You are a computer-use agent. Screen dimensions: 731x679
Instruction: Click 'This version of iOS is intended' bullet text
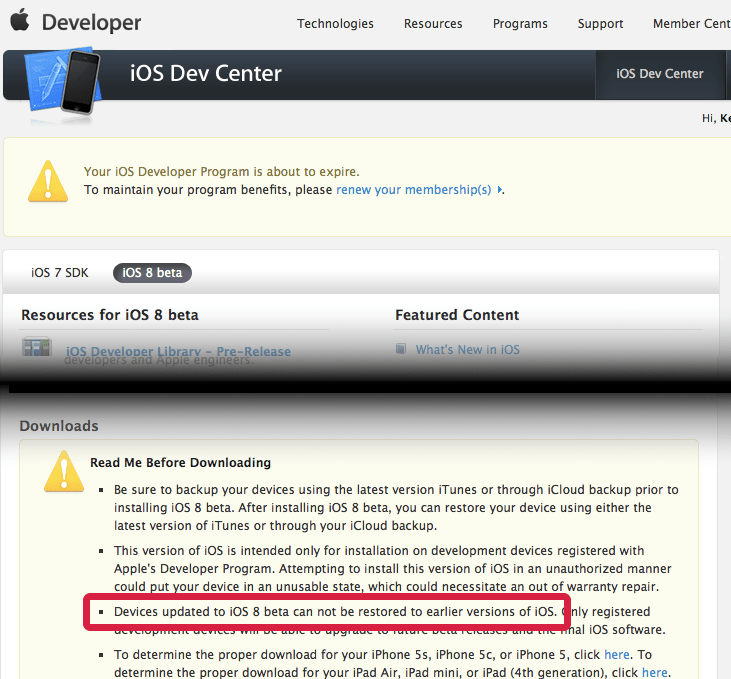coord(393,568)
